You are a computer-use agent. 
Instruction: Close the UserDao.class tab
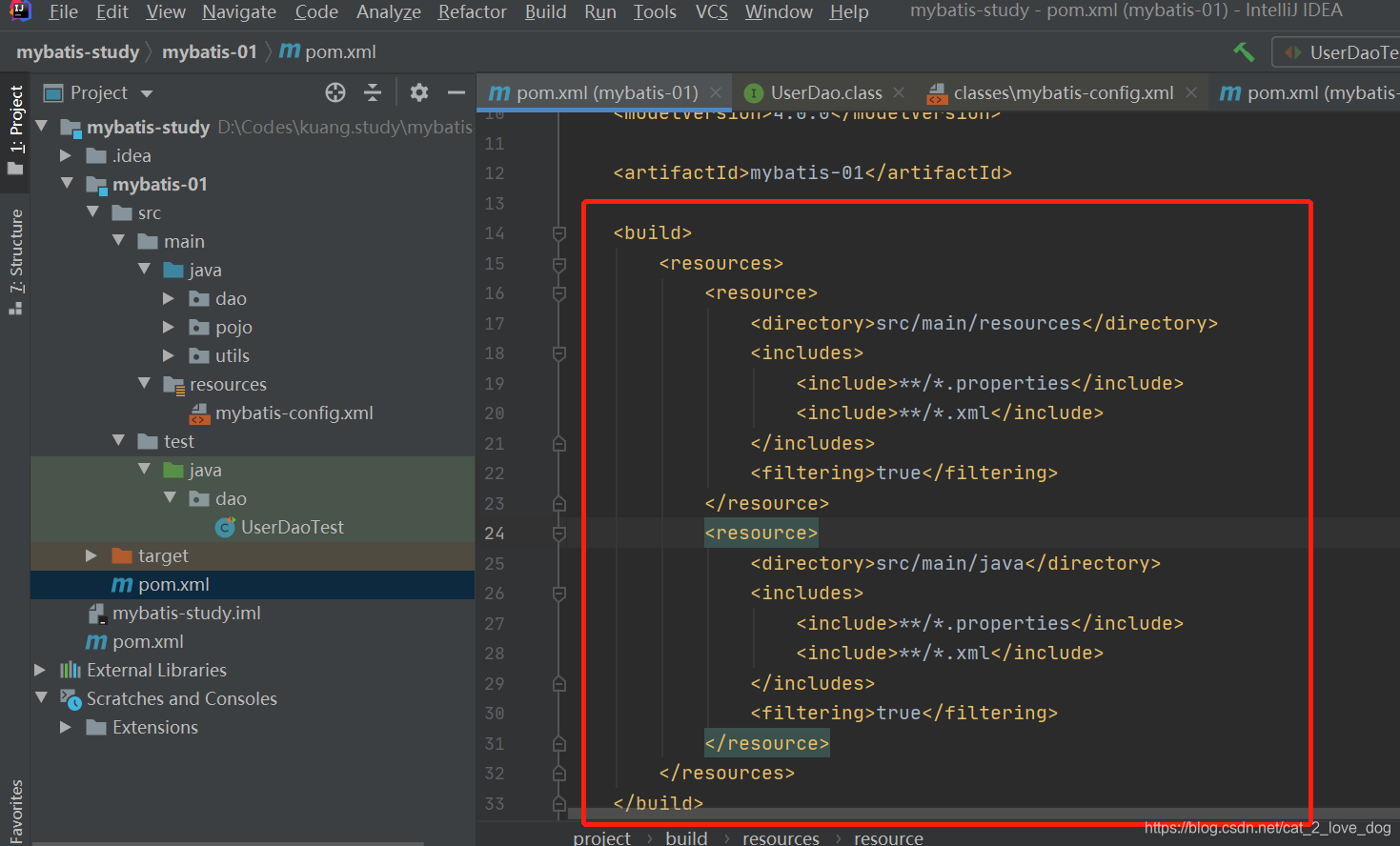pyautogui.click(x=899, y=93)
